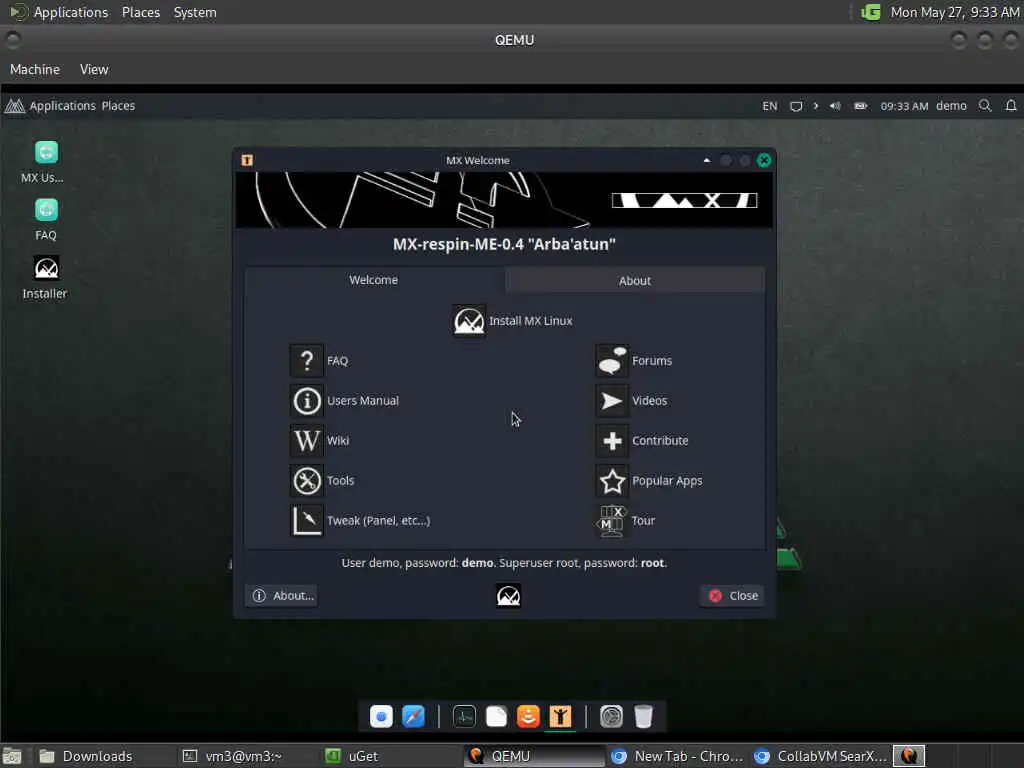Click the volume icon in guest panel
The width and height of the screenshot is (1024, 768).
(835, 106)
